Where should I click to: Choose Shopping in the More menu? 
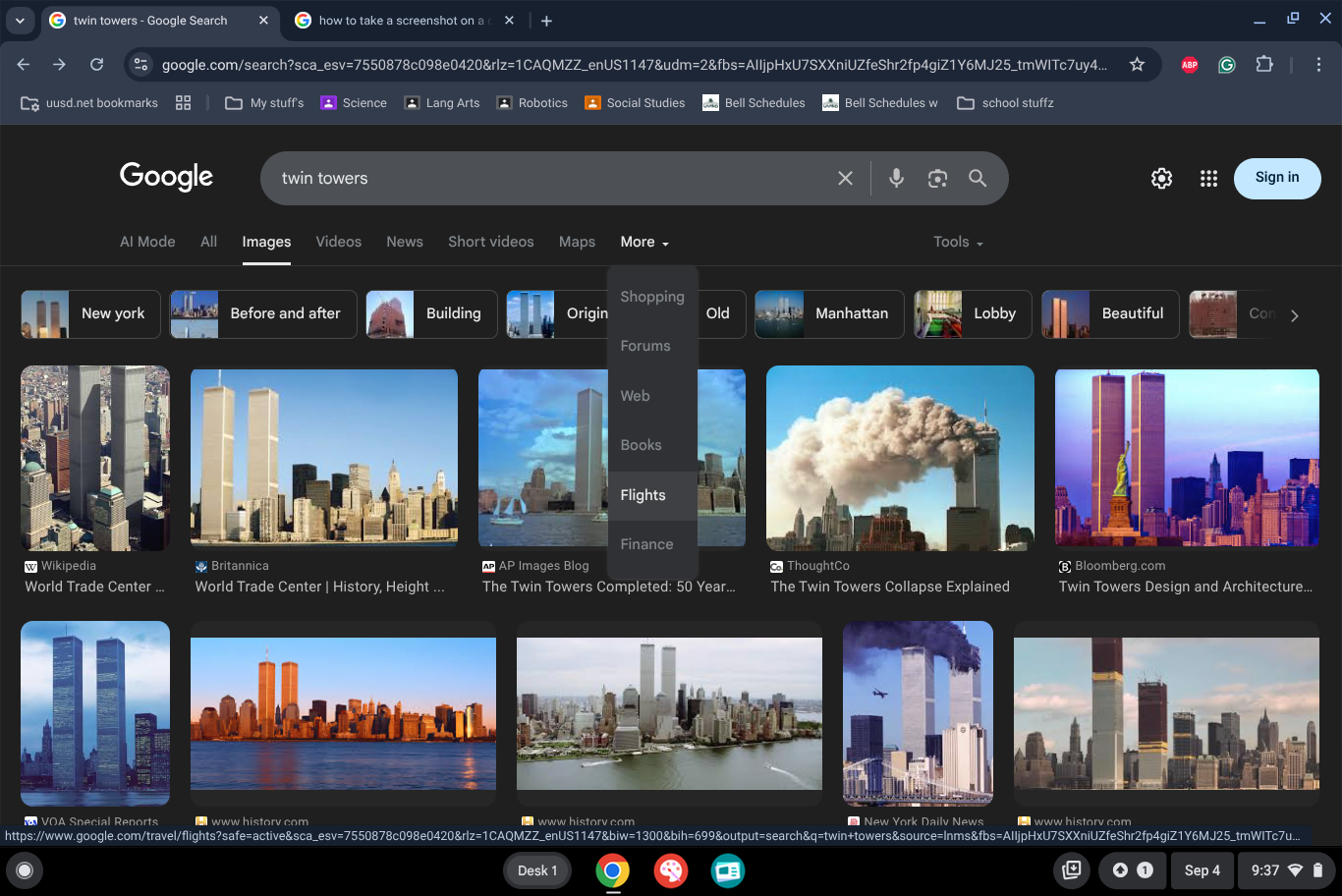click(x=651, y=297)
